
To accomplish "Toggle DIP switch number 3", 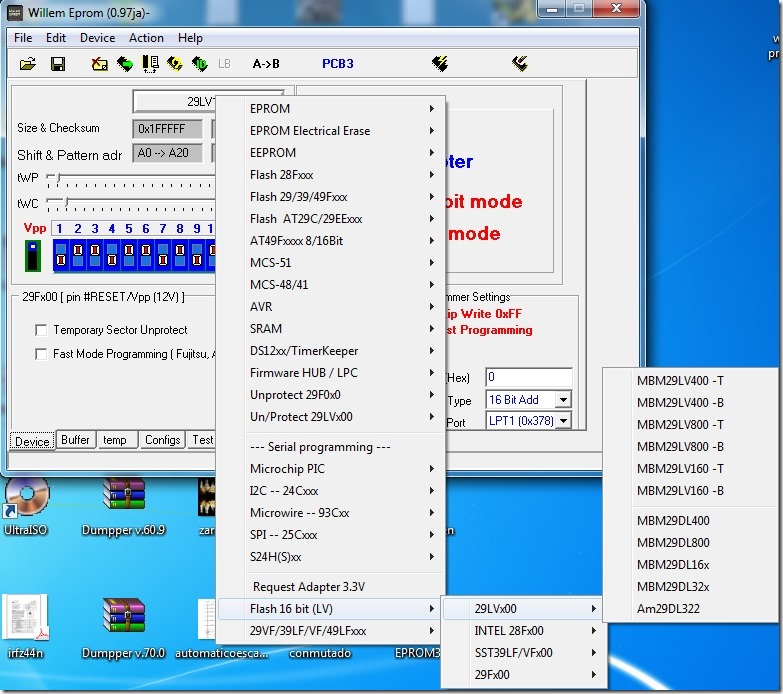I will (x=95, y=256).
